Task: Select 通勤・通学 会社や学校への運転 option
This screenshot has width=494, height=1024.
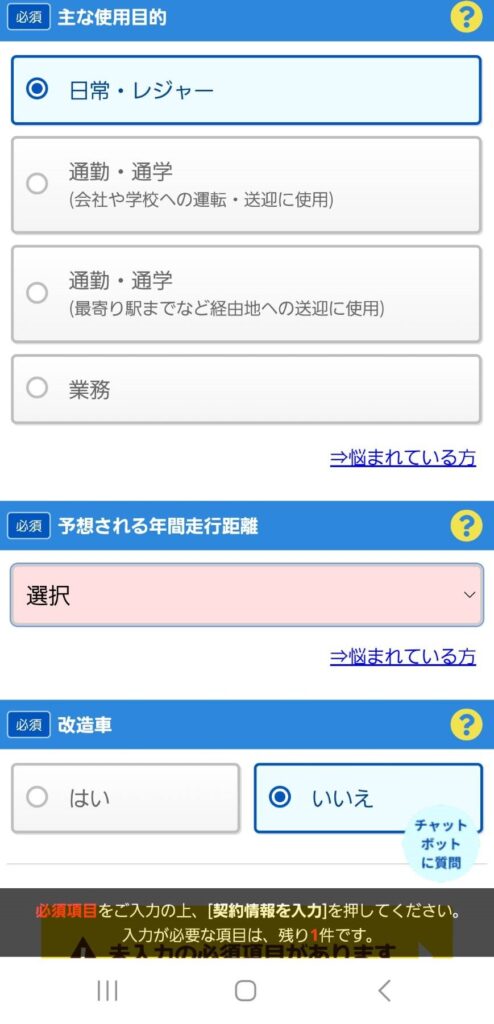Action: 246,185
